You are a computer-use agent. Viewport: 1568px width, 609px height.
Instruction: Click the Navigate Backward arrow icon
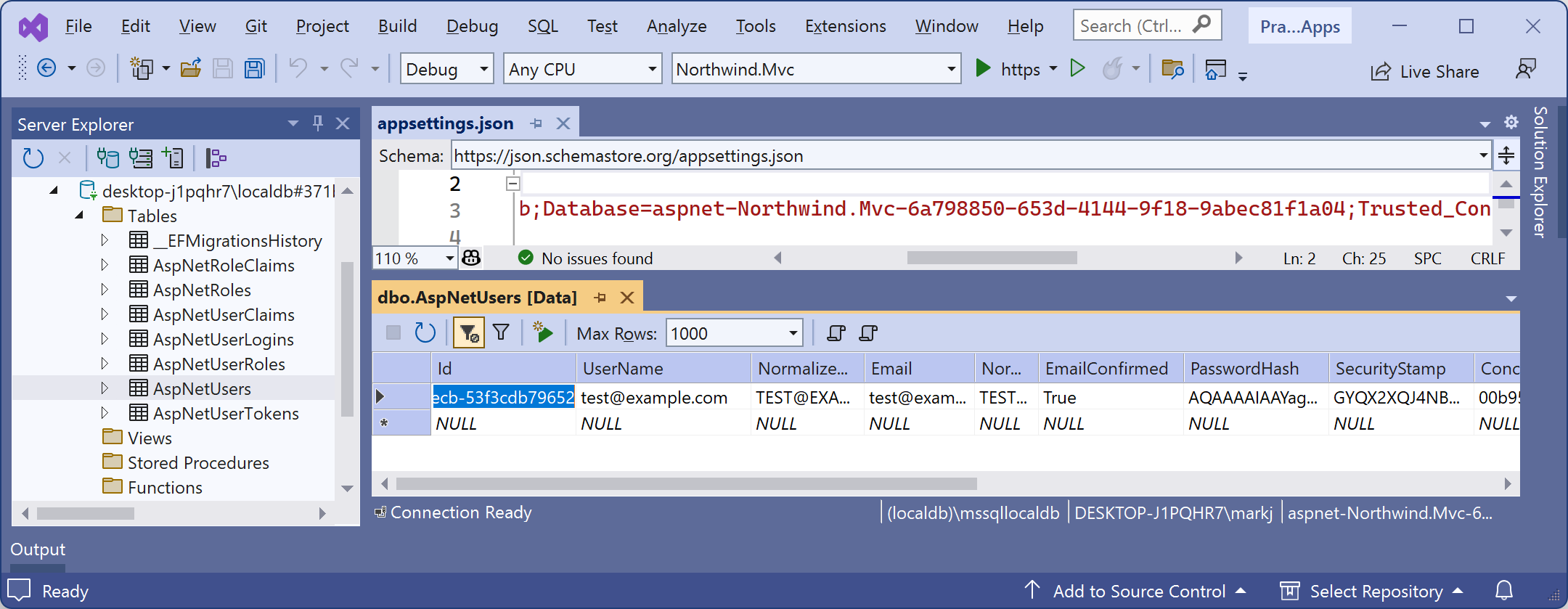[46, 68]
